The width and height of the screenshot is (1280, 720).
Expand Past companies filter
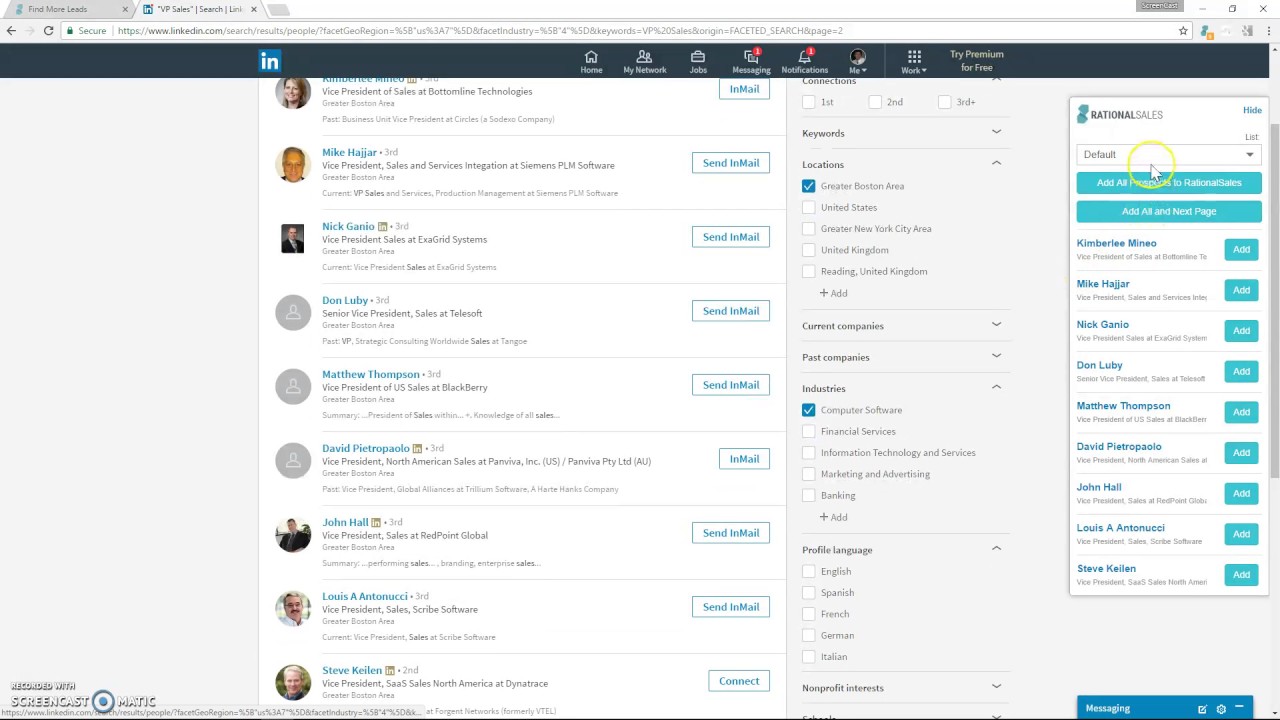pos(996,356)
